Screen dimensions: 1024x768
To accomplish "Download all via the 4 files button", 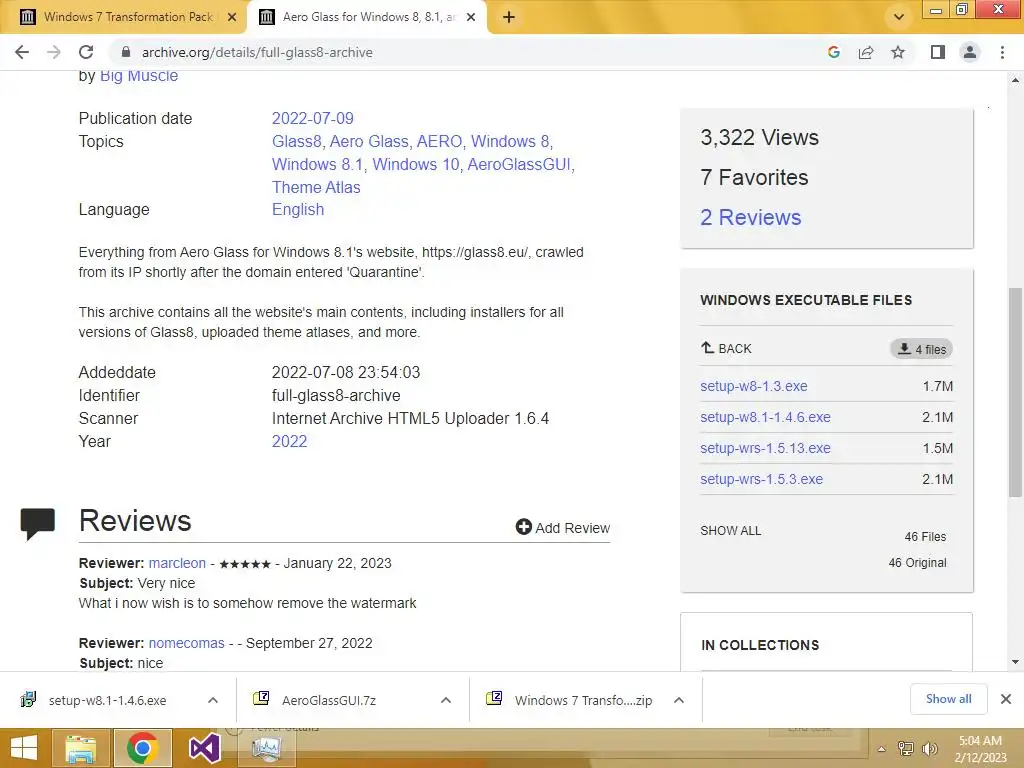I will [x=921, y=349].
